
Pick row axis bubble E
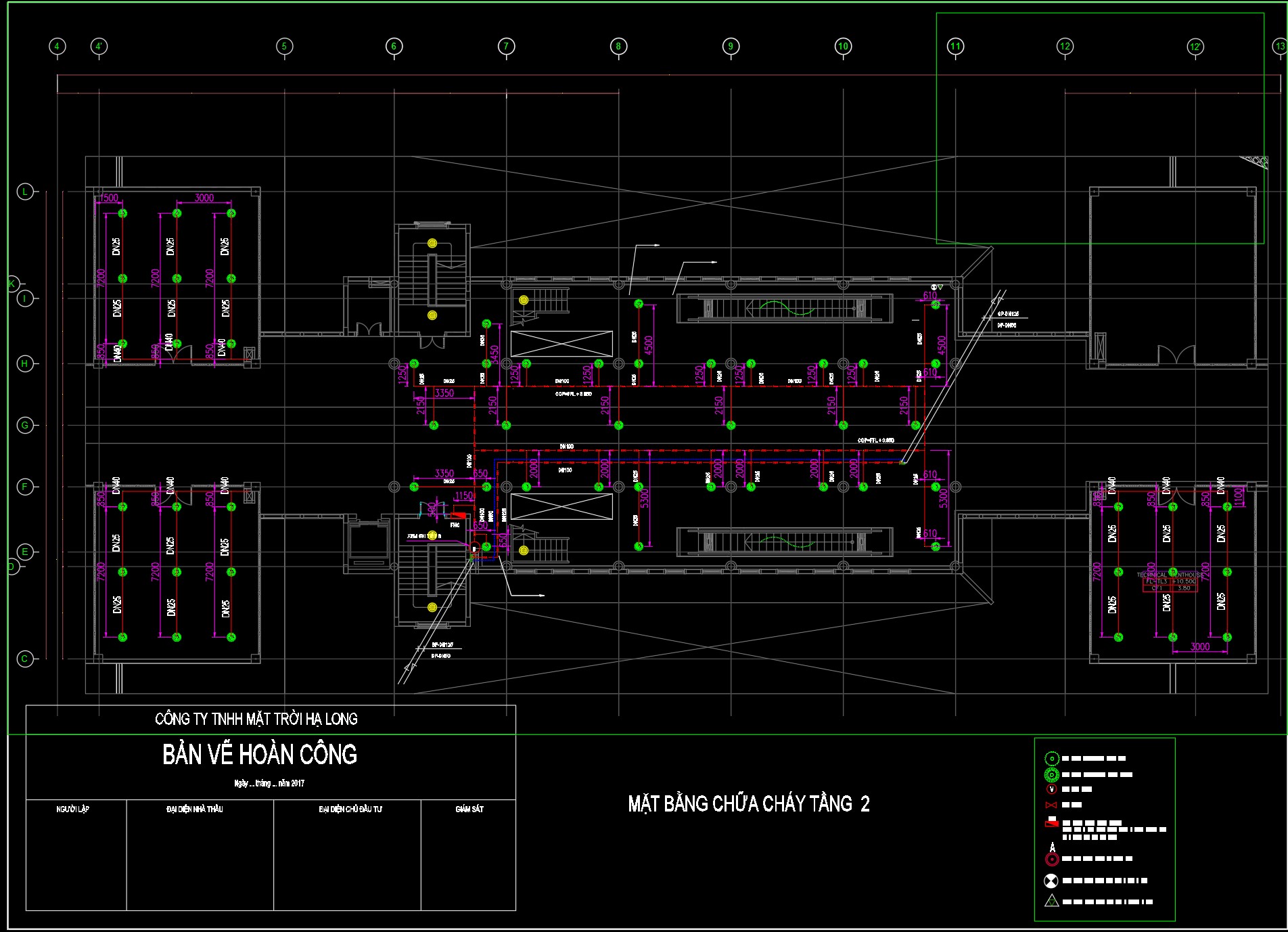click(x=25, y=552)
